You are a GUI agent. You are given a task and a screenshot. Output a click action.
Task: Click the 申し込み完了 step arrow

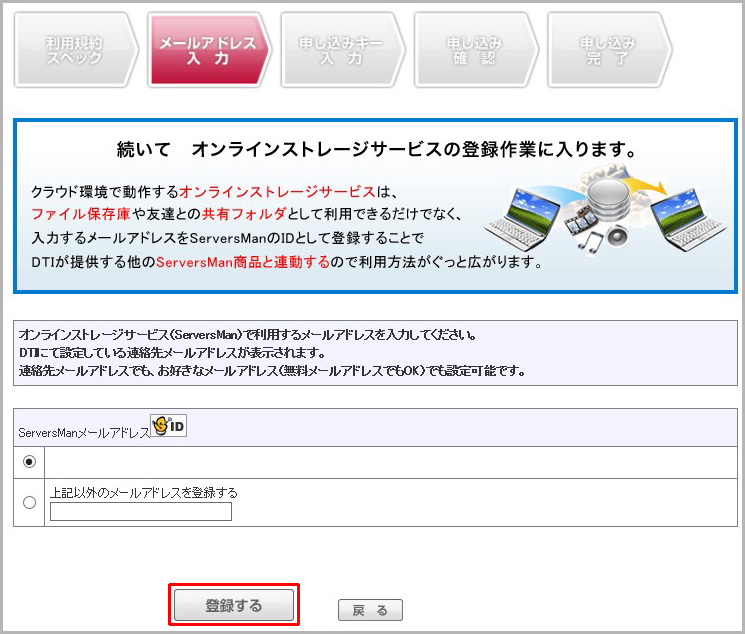[608, 51]
